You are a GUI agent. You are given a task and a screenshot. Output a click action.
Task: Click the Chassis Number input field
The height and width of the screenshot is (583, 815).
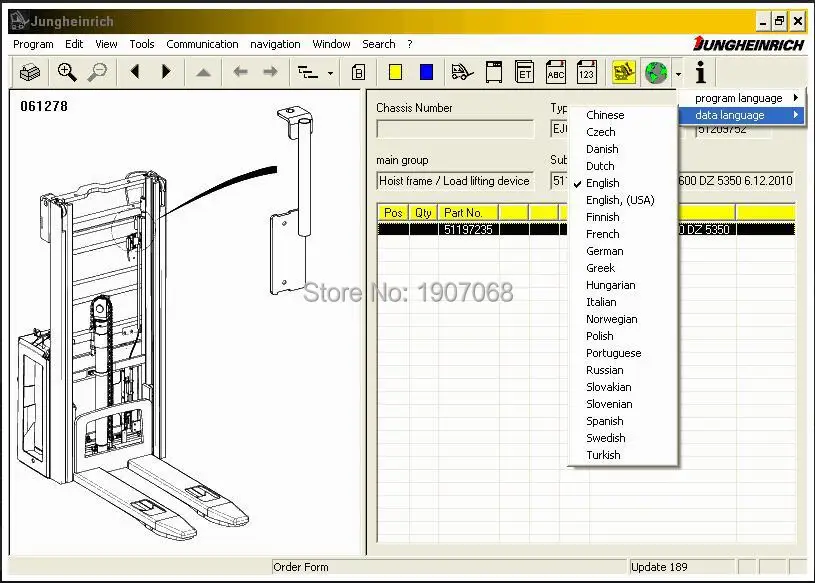[x=455, y=129]
